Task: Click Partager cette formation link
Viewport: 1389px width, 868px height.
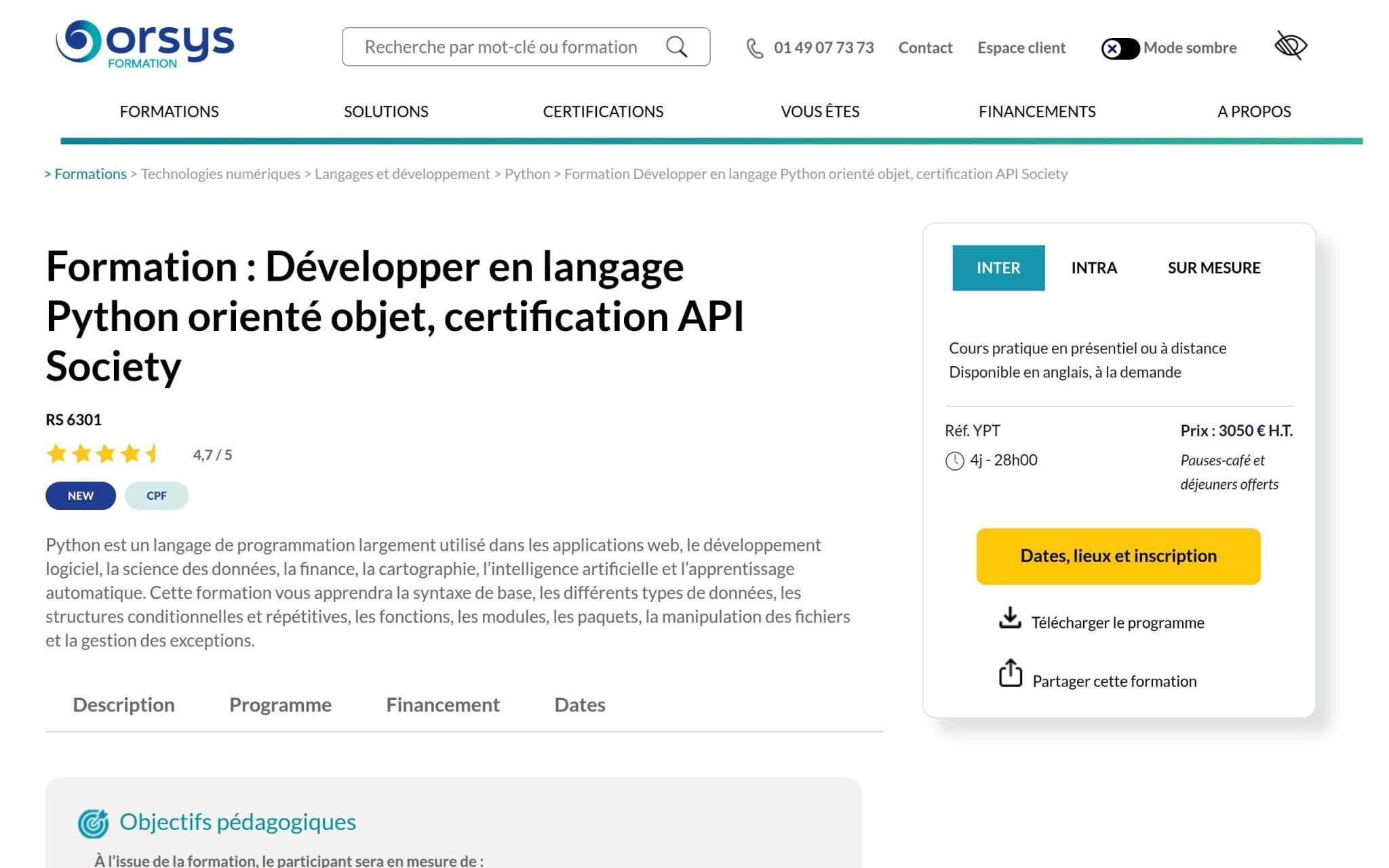Action: pos(1114,681)
